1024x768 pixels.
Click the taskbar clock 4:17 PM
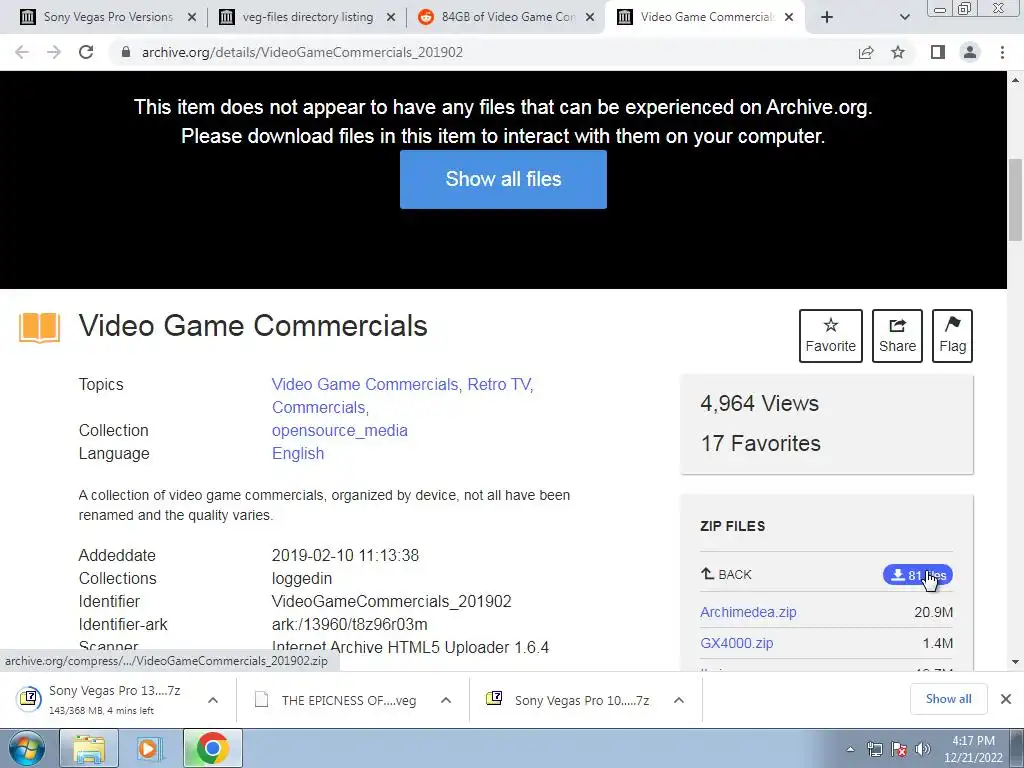point(973,749)
